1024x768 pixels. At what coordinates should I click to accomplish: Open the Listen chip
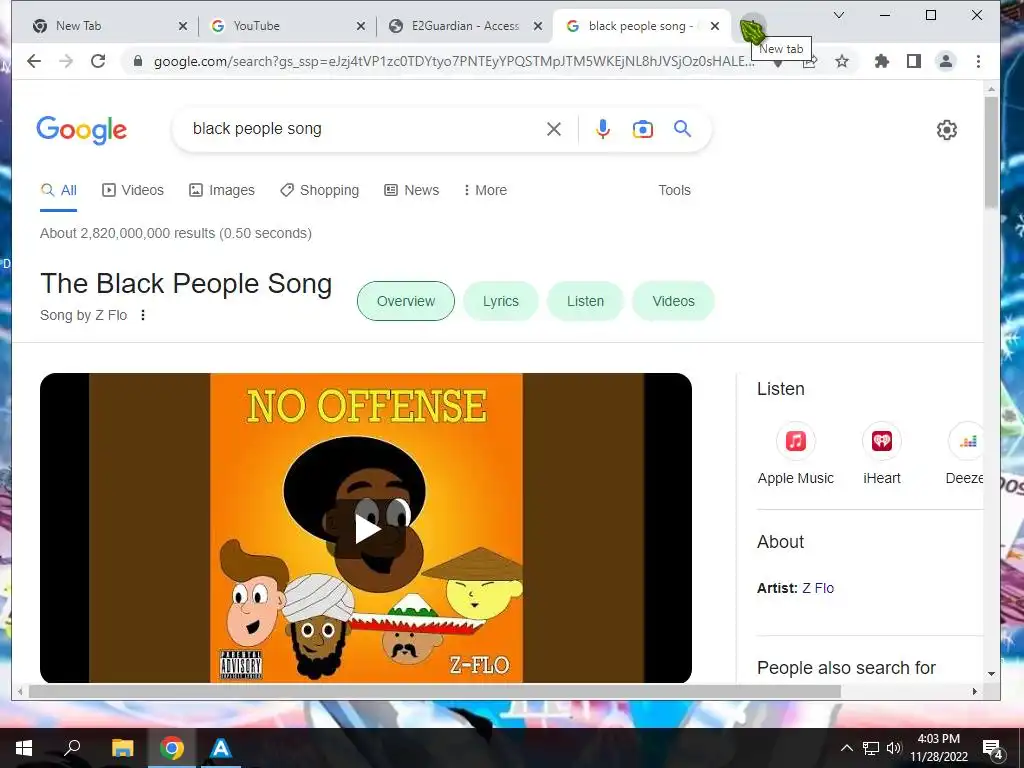pyautogui.click(x=585, y=301)
